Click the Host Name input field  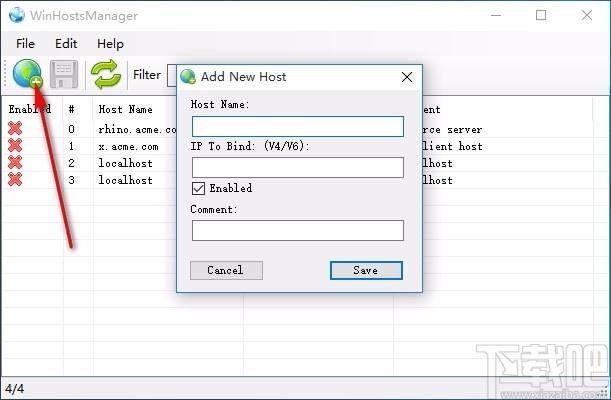(298, 126)
